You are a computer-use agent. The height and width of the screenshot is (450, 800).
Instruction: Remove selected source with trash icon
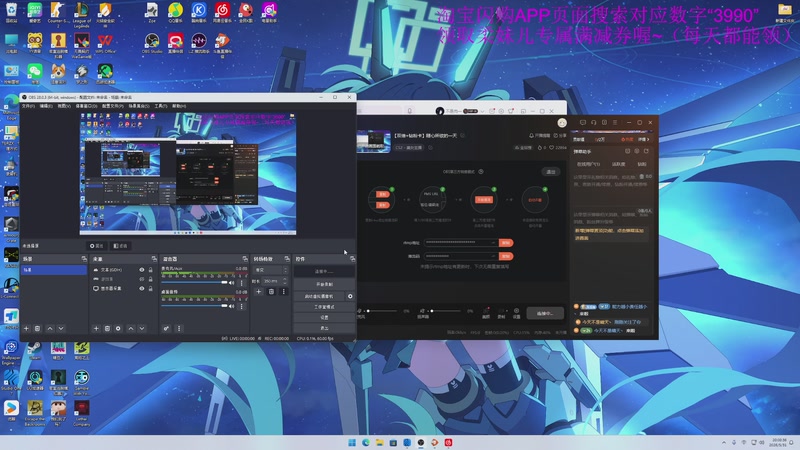coord(107,329)
